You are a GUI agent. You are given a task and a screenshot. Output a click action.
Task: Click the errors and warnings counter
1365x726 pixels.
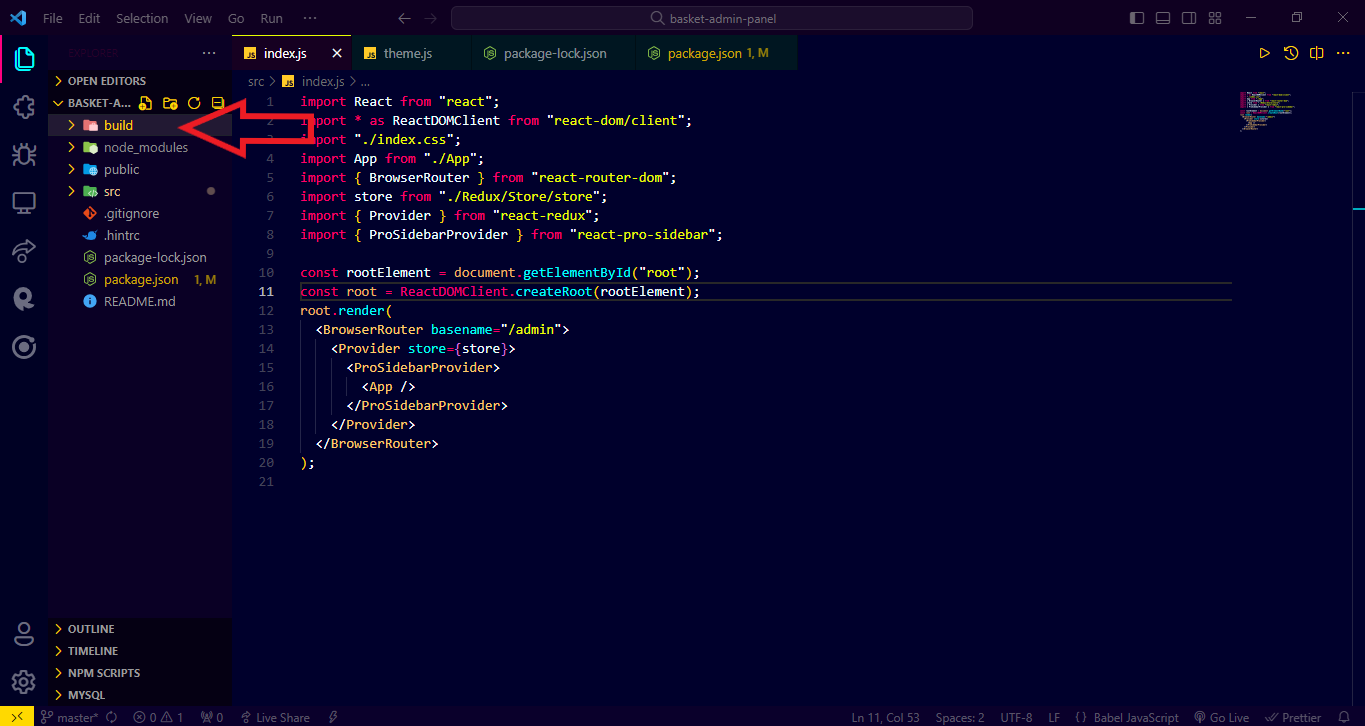(x=158, y=717)
